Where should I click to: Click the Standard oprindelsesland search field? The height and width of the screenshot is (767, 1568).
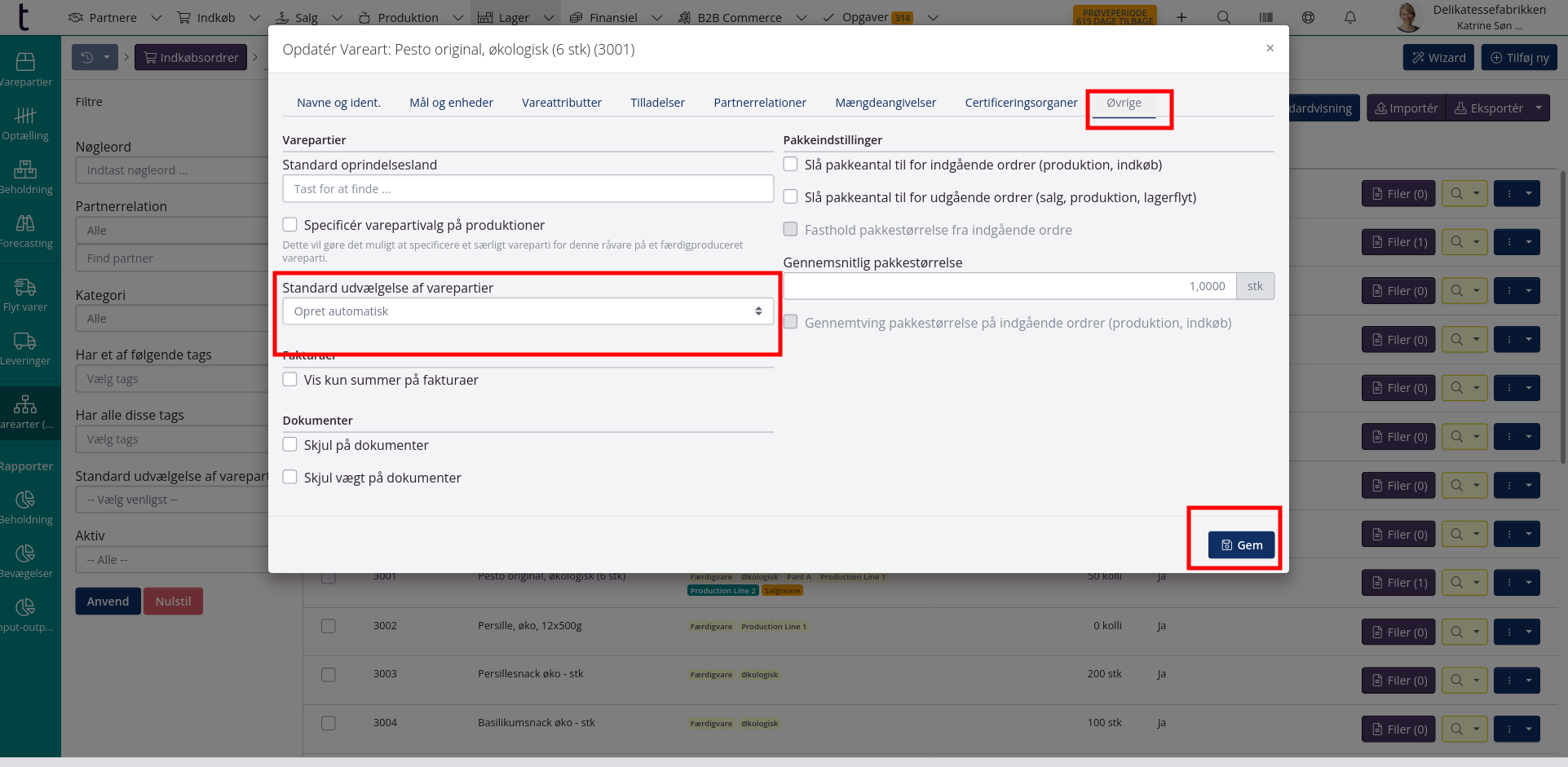[x=528, y=189]
